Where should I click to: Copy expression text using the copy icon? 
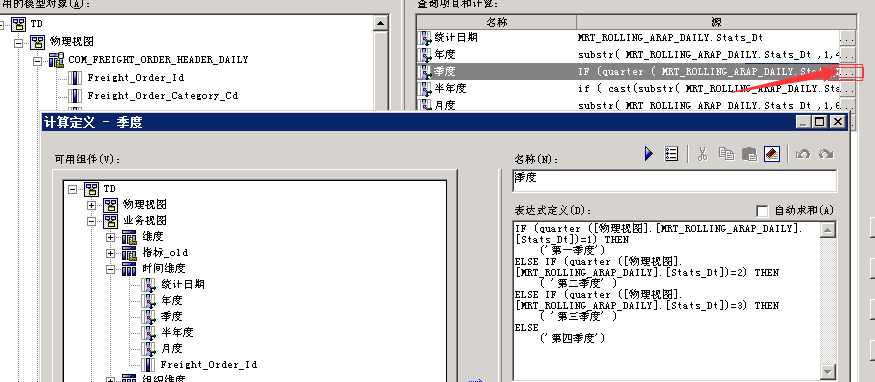click(726, 154)
